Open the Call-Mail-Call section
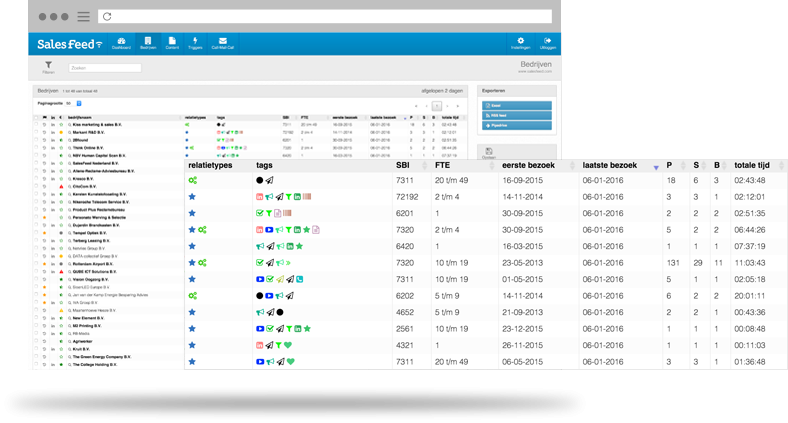 click(x=223, y=44)
